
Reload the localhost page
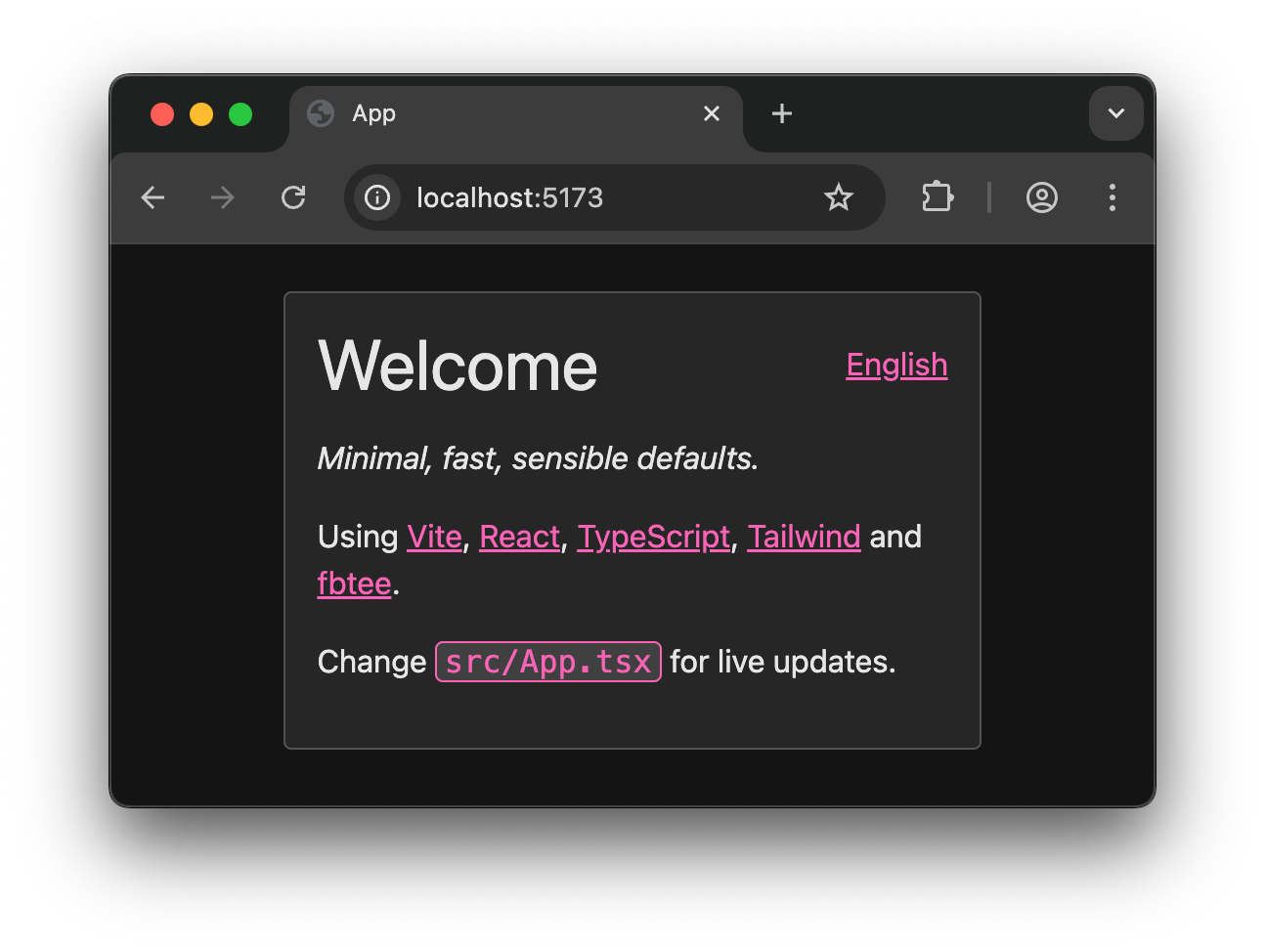pyautogui.click(x=293, y=197)
